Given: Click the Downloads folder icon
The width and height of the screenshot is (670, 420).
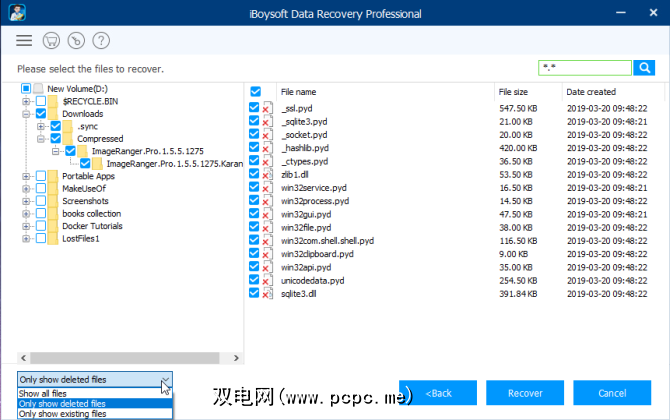Looking at the screenshot, I should [53, 114].
